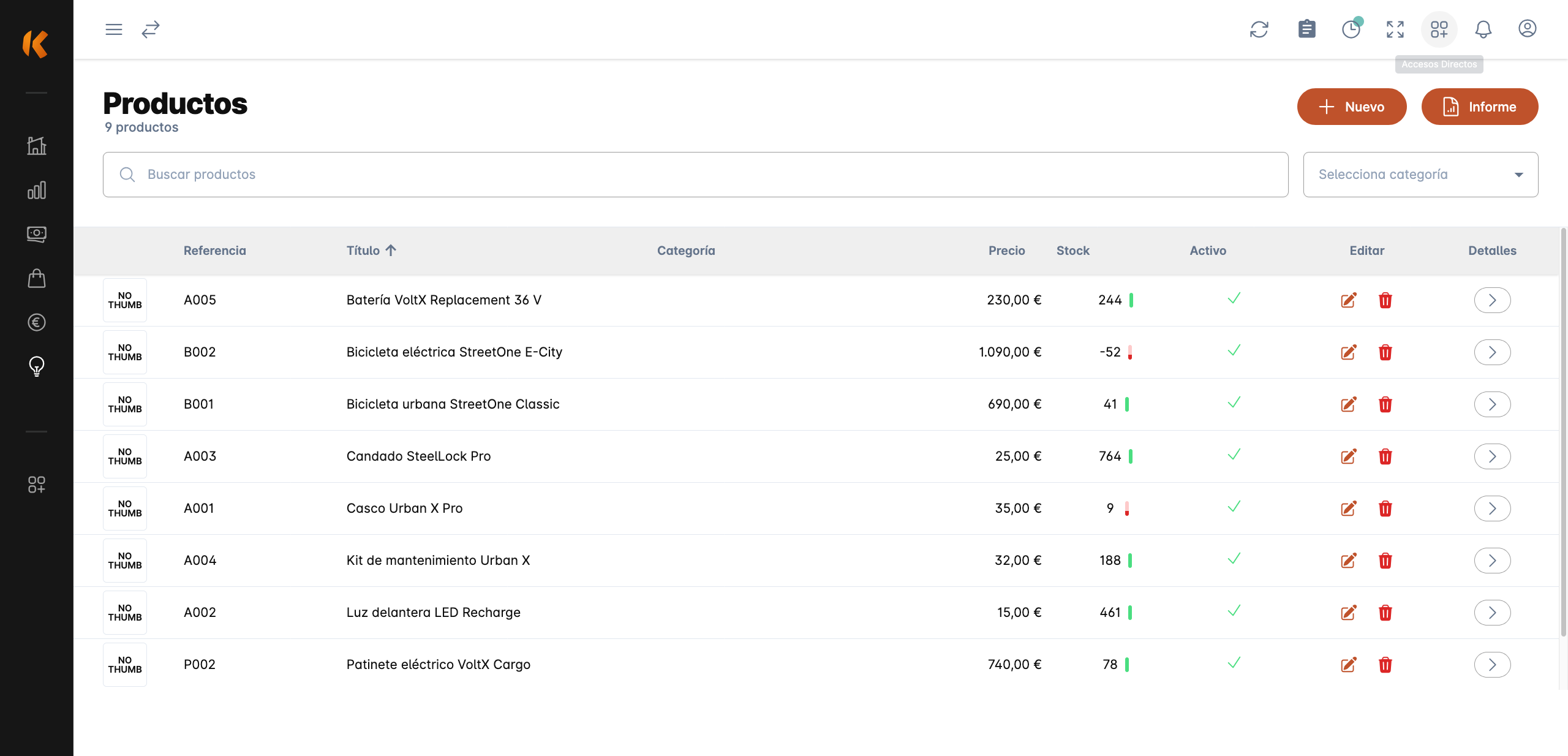1568x756 pixels.
Task: Open the shopping bag sidebar icon
Action: click(x=37, y=279)
